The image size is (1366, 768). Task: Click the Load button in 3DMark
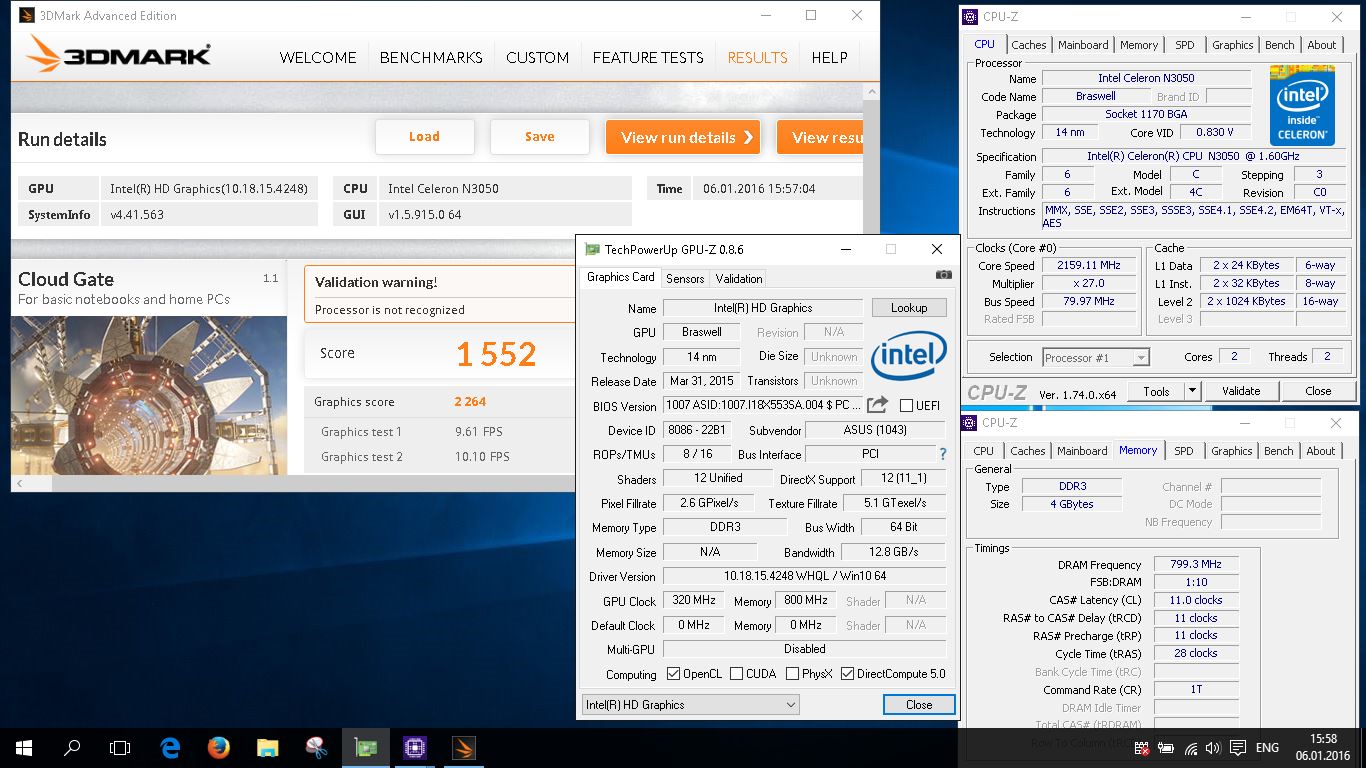coord(424,137)
